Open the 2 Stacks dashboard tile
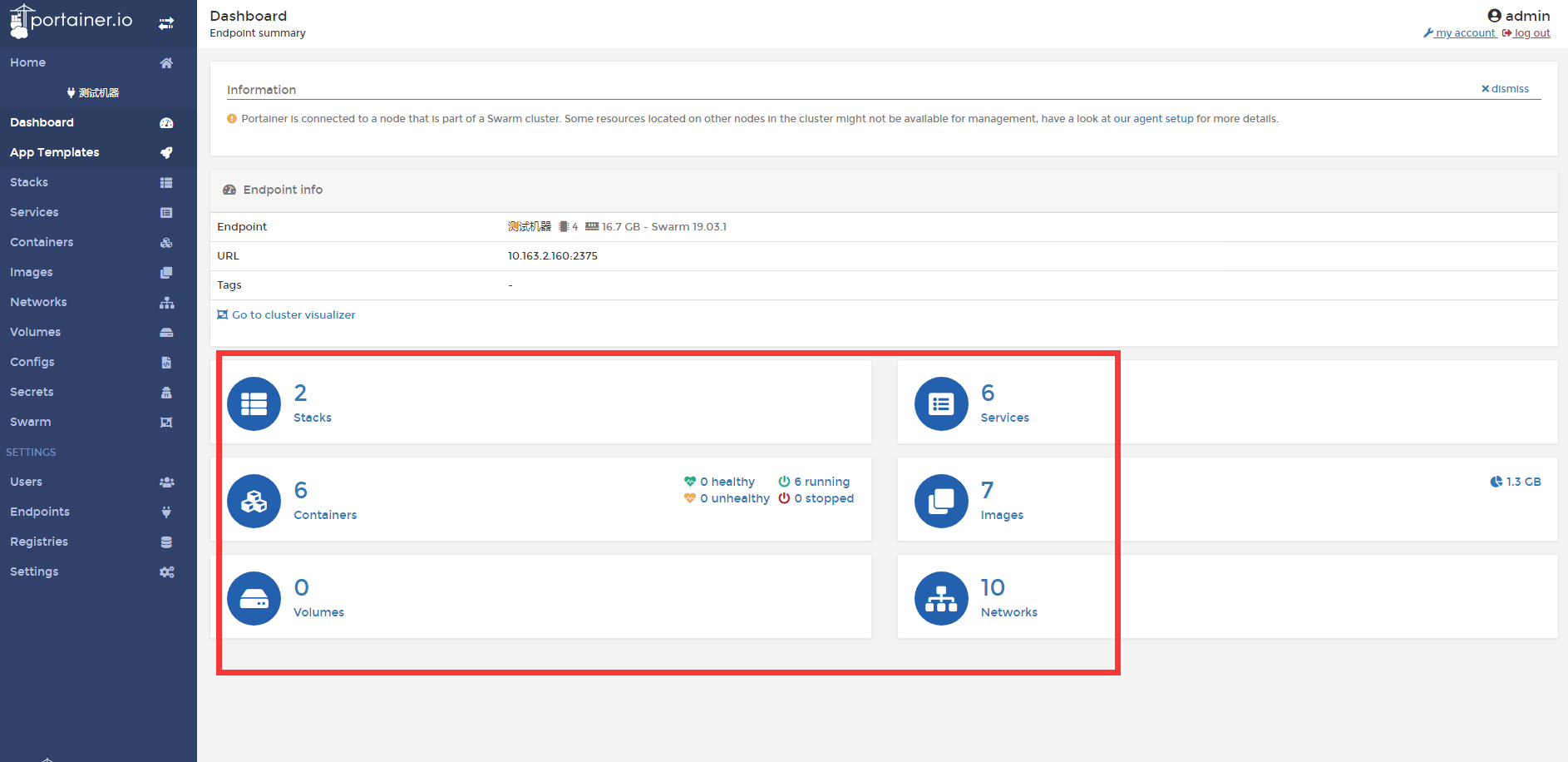This screenshot has height=762, width=1568. [x=540, y=402]
